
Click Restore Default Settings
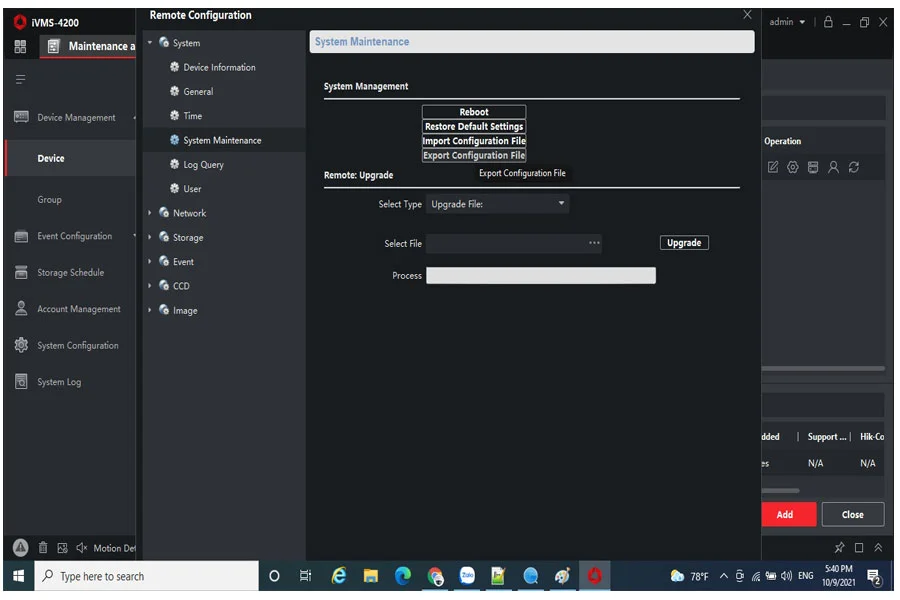474,126
